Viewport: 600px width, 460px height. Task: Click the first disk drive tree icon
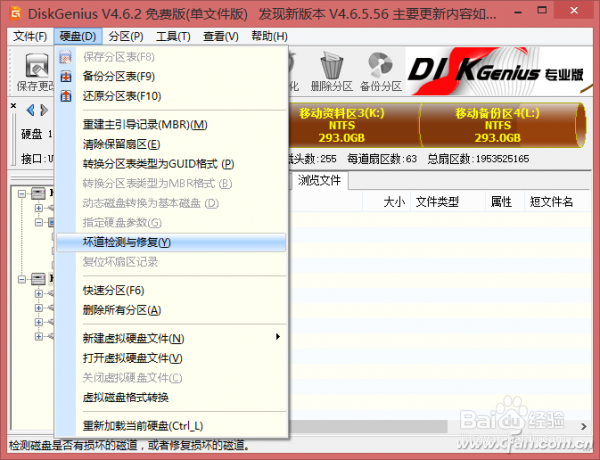(38, 193)
